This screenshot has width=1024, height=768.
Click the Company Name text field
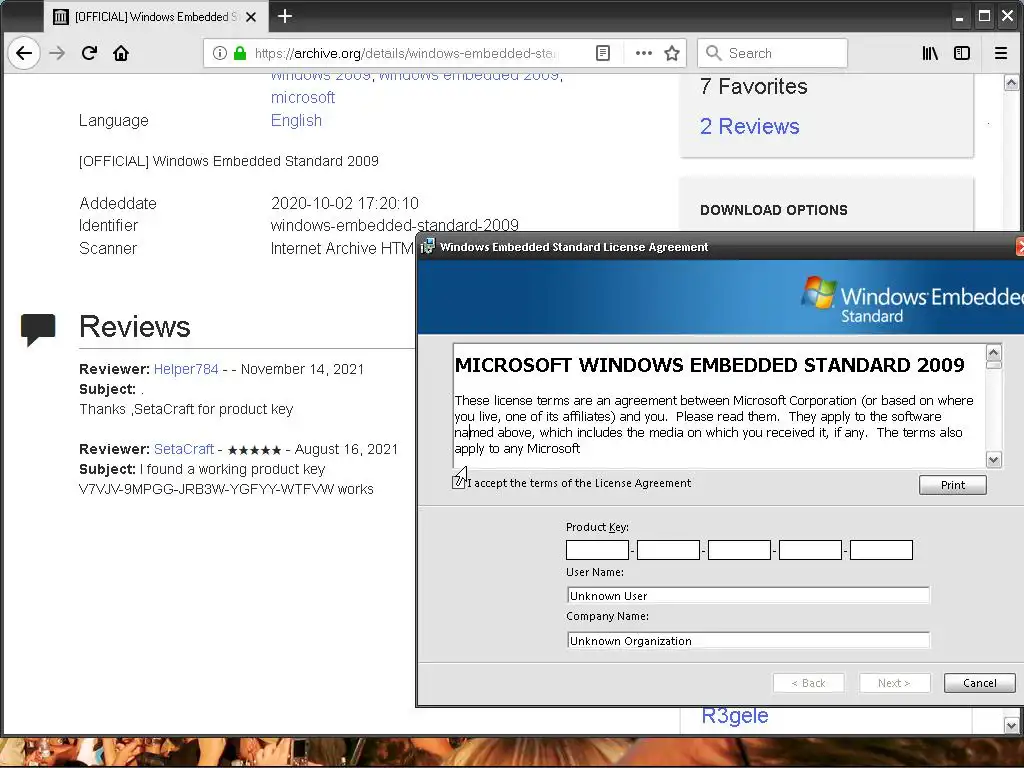[x=748, y=640]
